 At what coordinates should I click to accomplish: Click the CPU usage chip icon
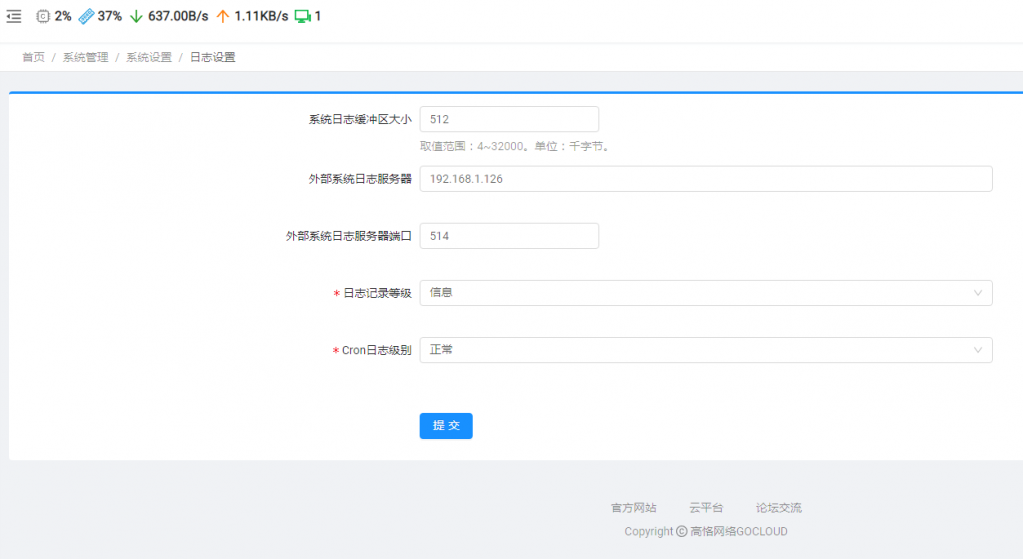(43, 16)
